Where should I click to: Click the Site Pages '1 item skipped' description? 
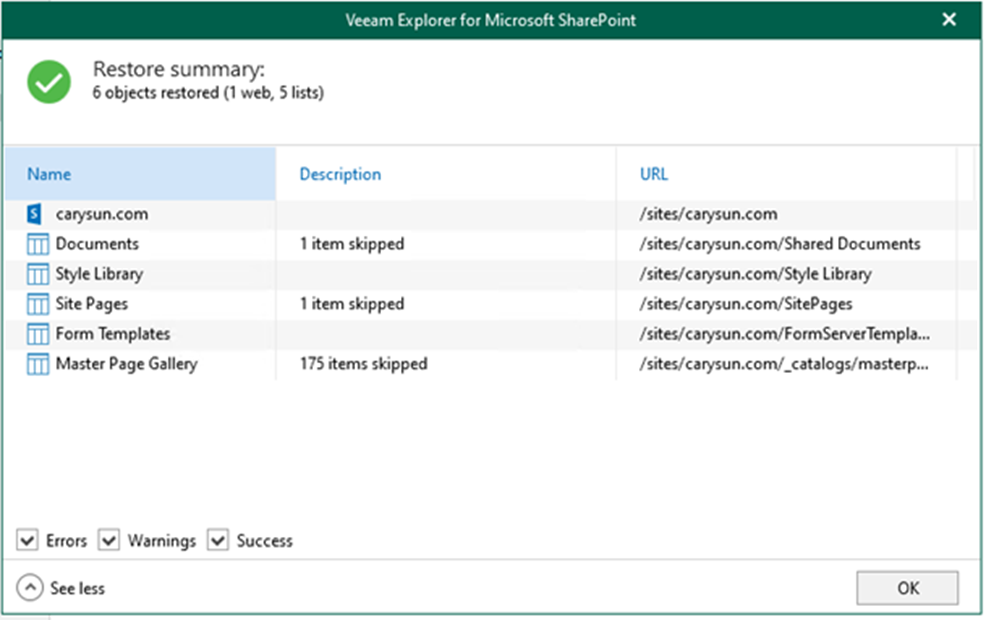point(352,304)
